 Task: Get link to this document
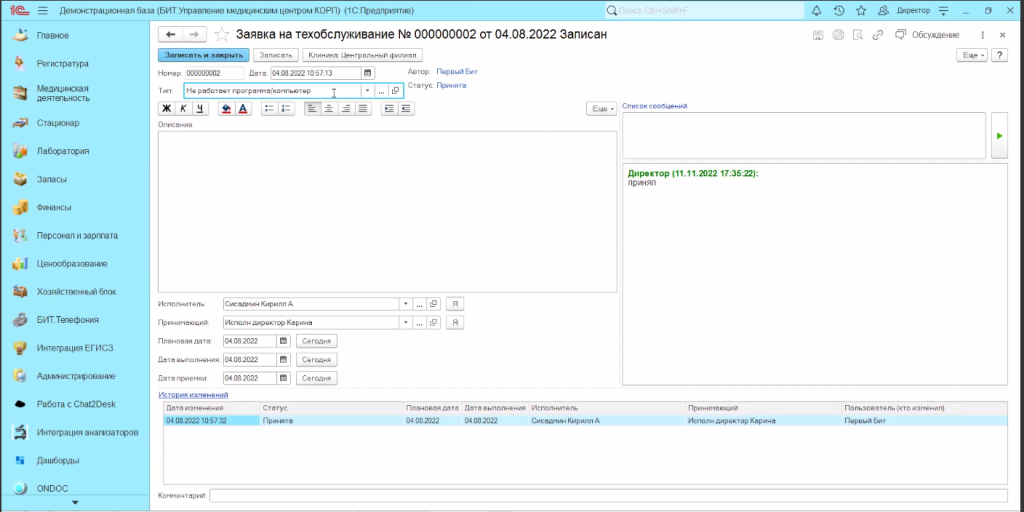(x=877, y=35)
